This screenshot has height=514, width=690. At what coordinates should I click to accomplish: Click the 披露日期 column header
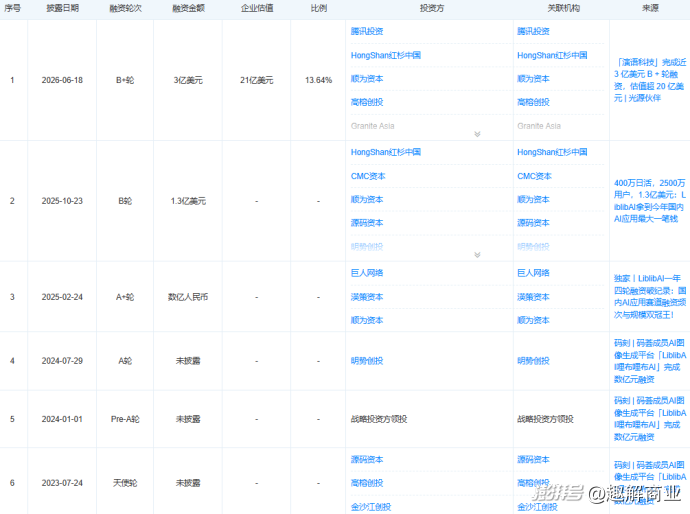coord(62,8)
